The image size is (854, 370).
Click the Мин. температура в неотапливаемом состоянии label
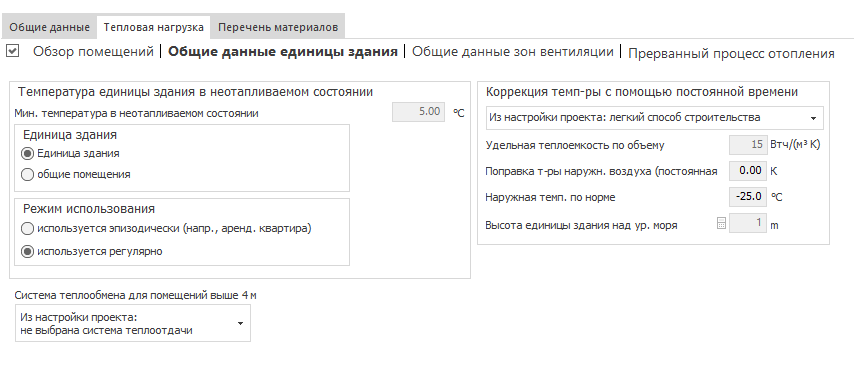(x=137, y=114)
